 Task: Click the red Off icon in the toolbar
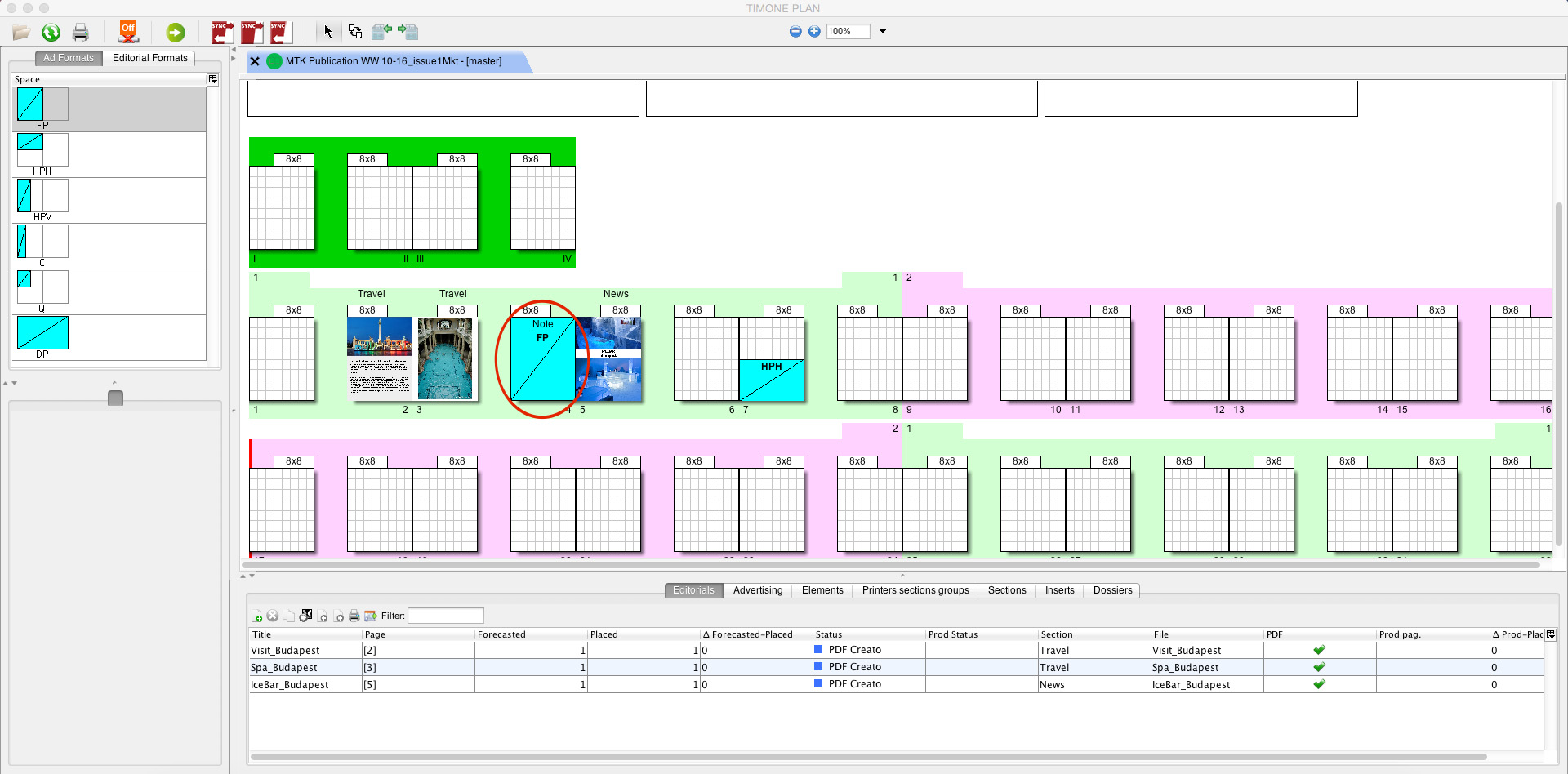pyautogui.click(x=128, y=32)
